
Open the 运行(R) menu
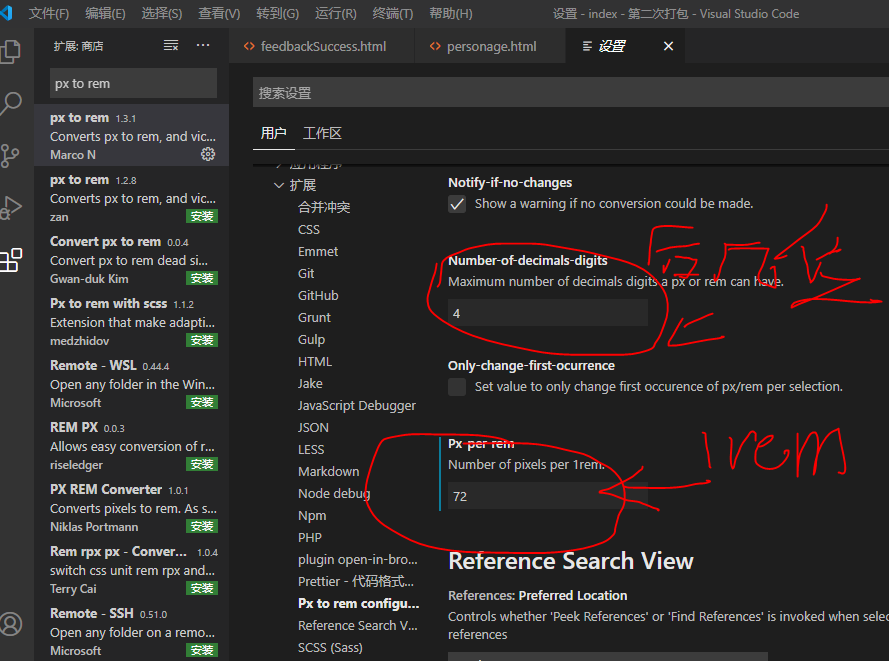(x=336, y=14)
